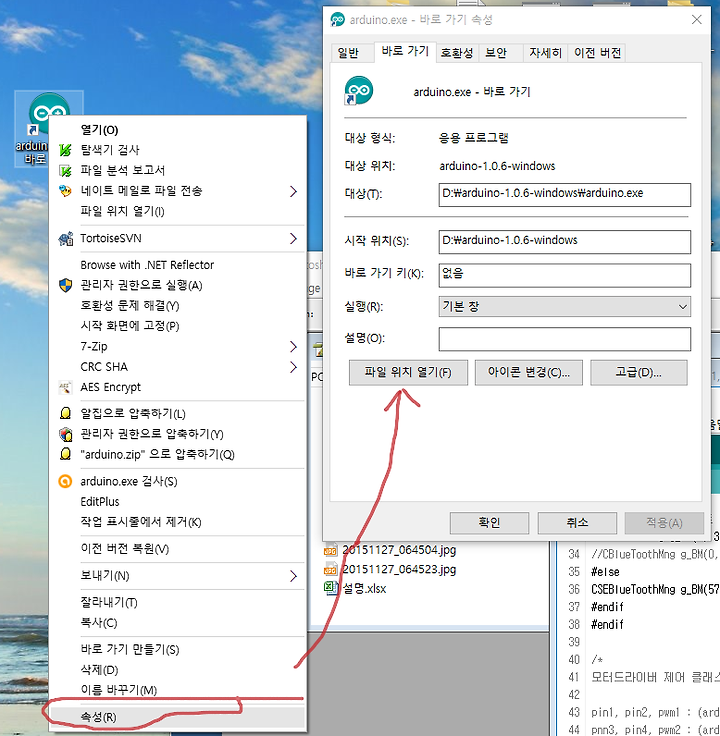This screenshot has height=736, width=720.
Task: Click the 시작 위치(S) input field
Action: click(565, 241)
